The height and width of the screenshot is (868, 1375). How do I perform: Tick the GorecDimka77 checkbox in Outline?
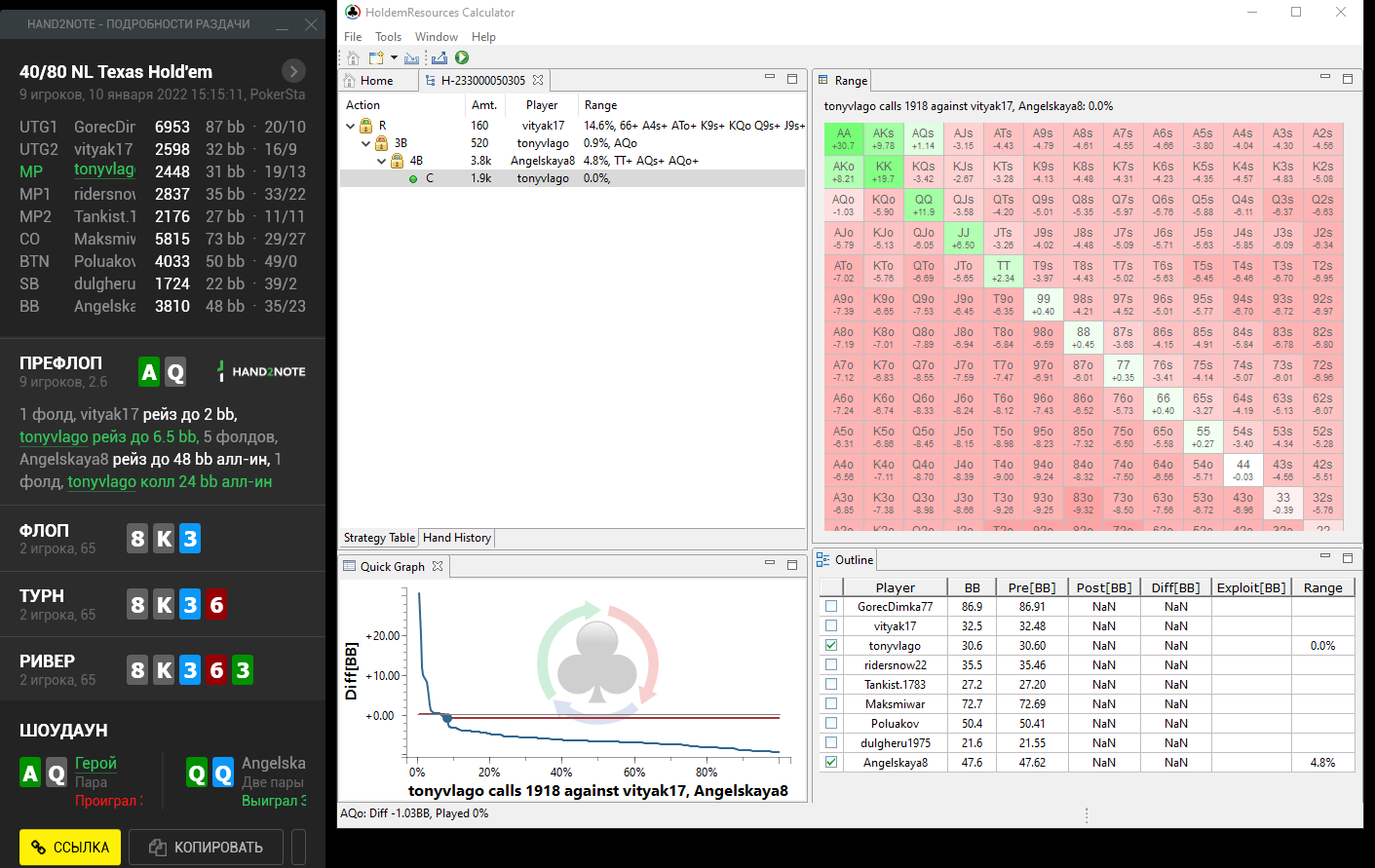(831, 606)
